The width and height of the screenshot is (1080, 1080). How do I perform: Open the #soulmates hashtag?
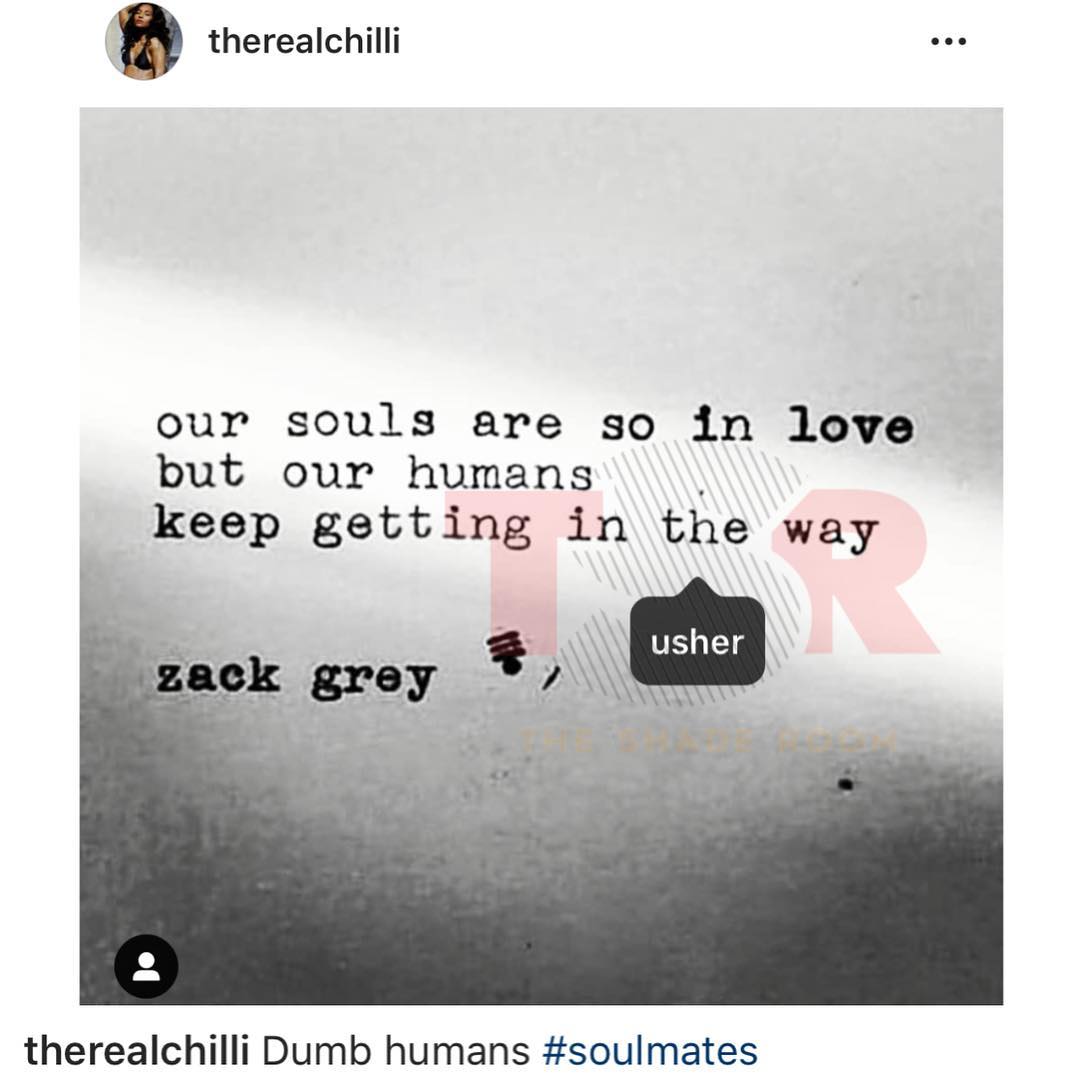click(650, 1050)
